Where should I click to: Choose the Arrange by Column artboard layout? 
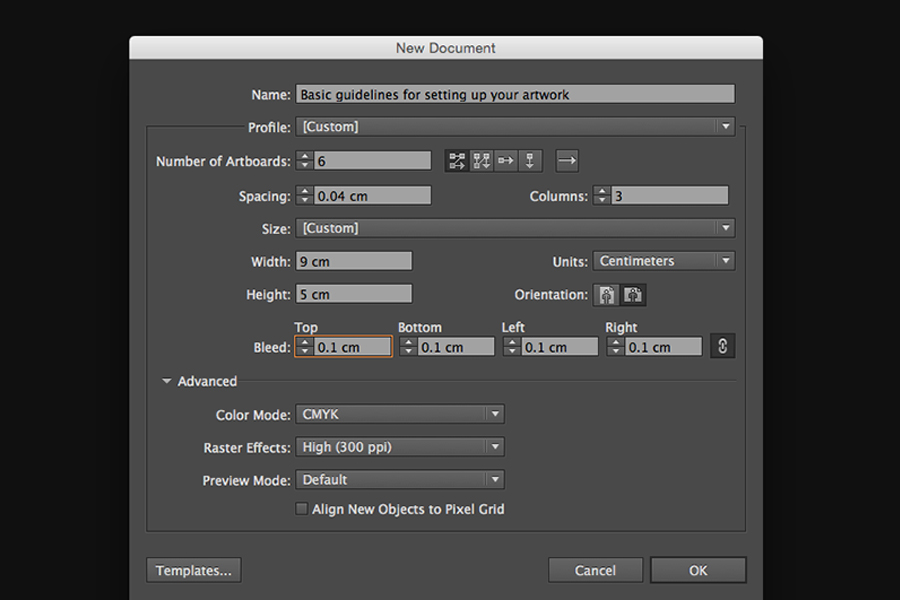[x=529, y=160]
